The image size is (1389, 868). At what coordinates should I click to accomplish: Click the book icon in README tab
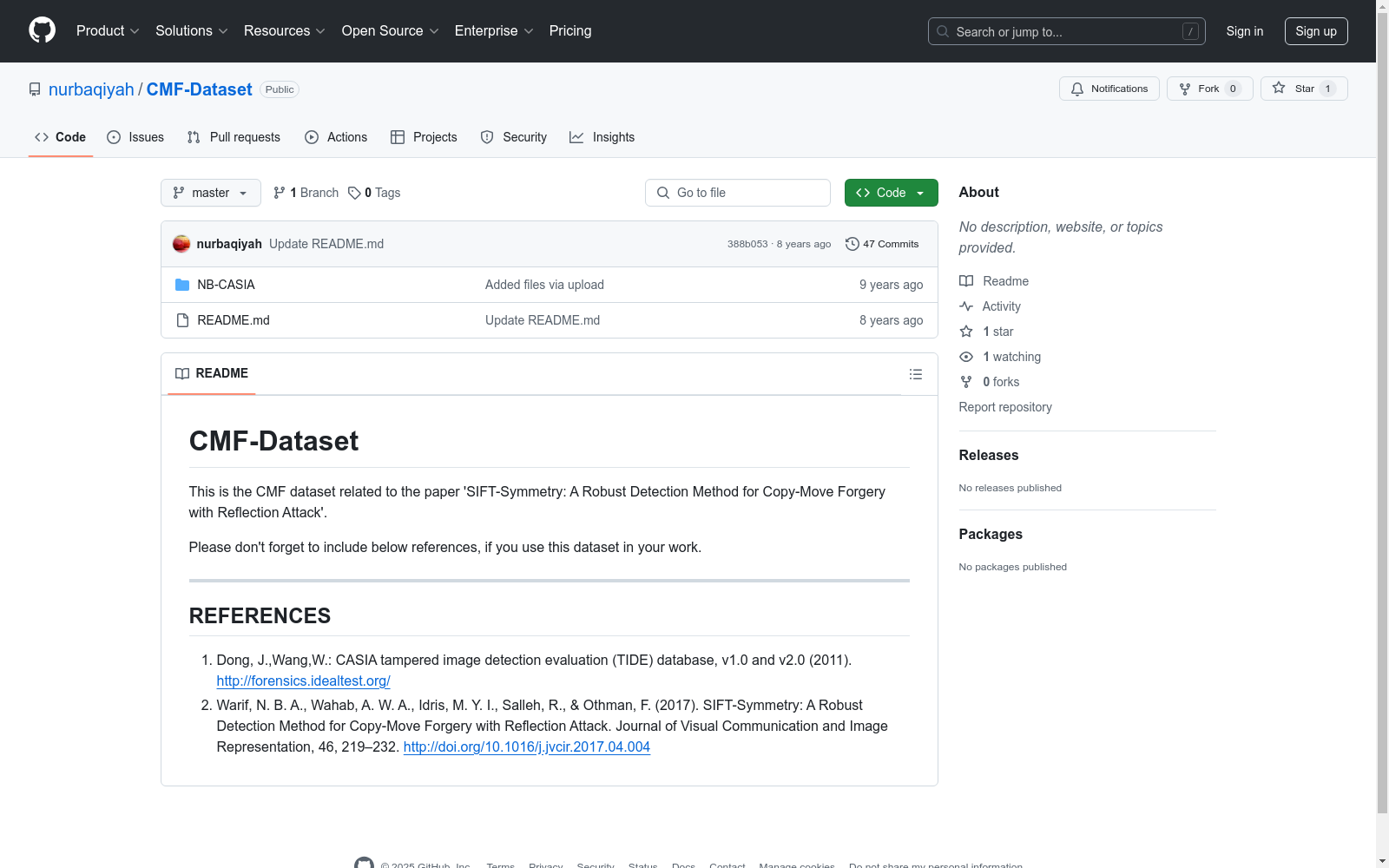pos(182,373)
